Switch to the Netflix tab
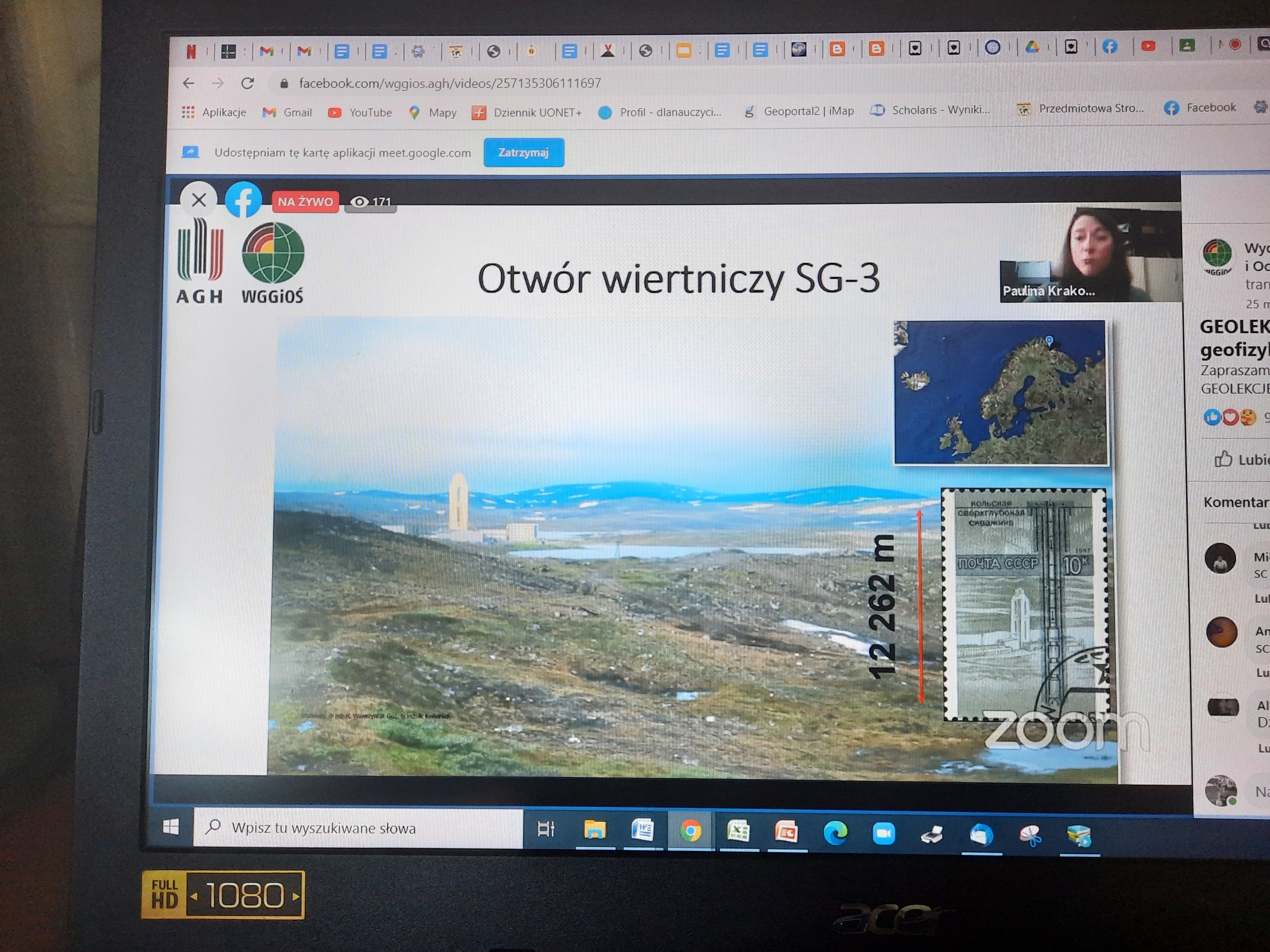Screen dimensions: 1270x952 point(191,52)
